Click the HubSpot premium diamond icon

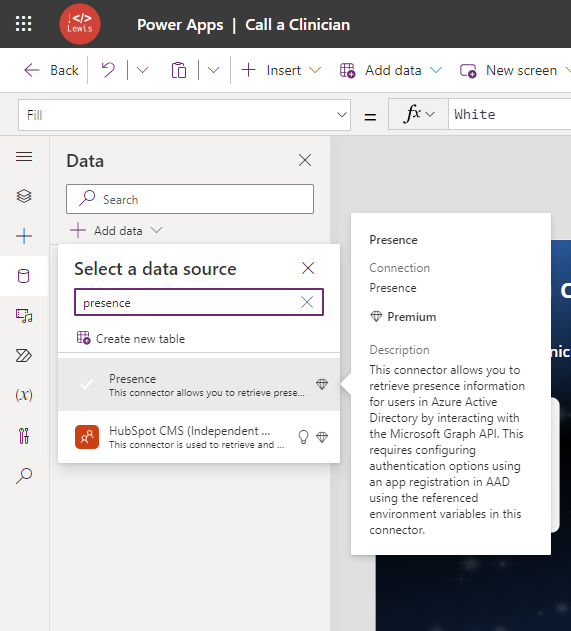(322, 437)
